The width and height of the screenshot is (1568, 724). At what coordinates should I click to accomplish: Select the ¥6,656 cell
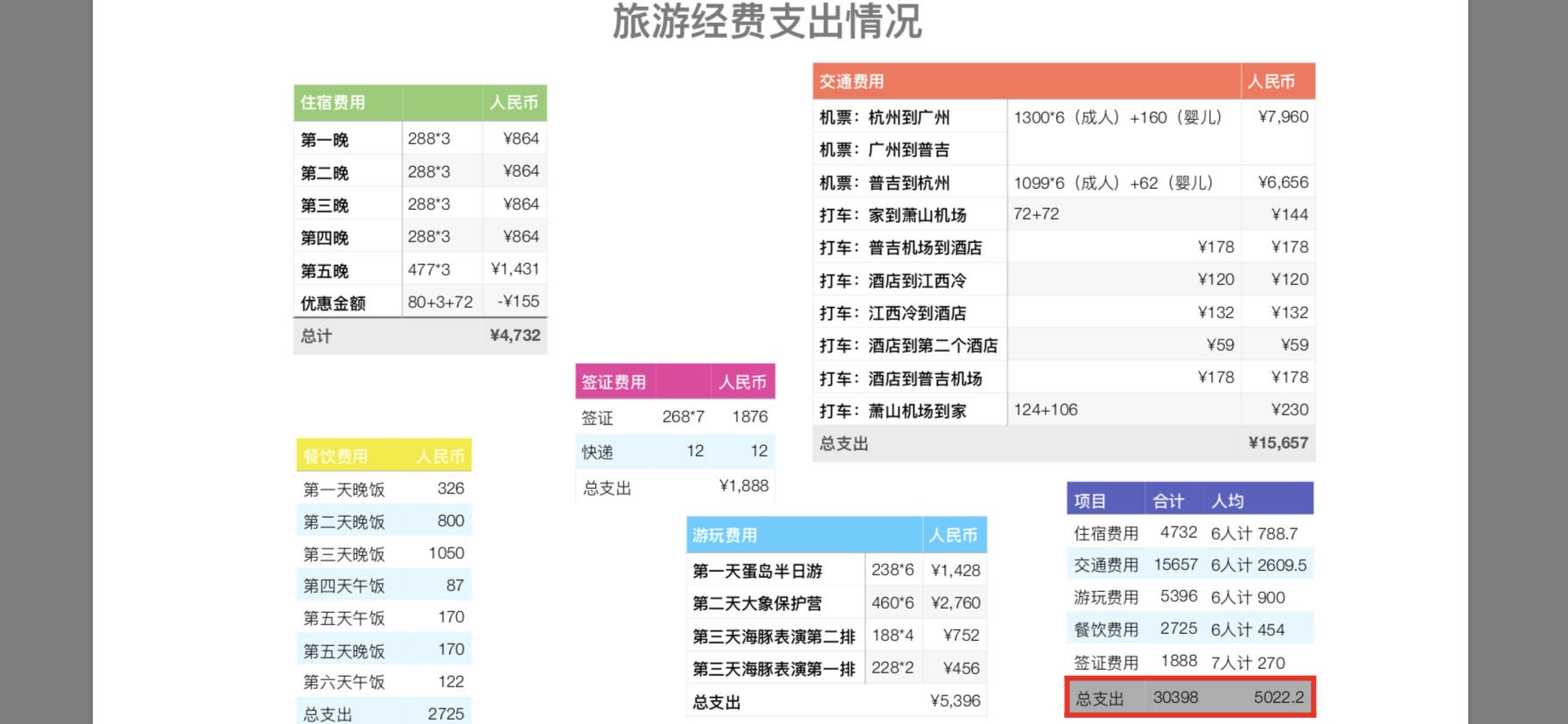coord(1283,183)
